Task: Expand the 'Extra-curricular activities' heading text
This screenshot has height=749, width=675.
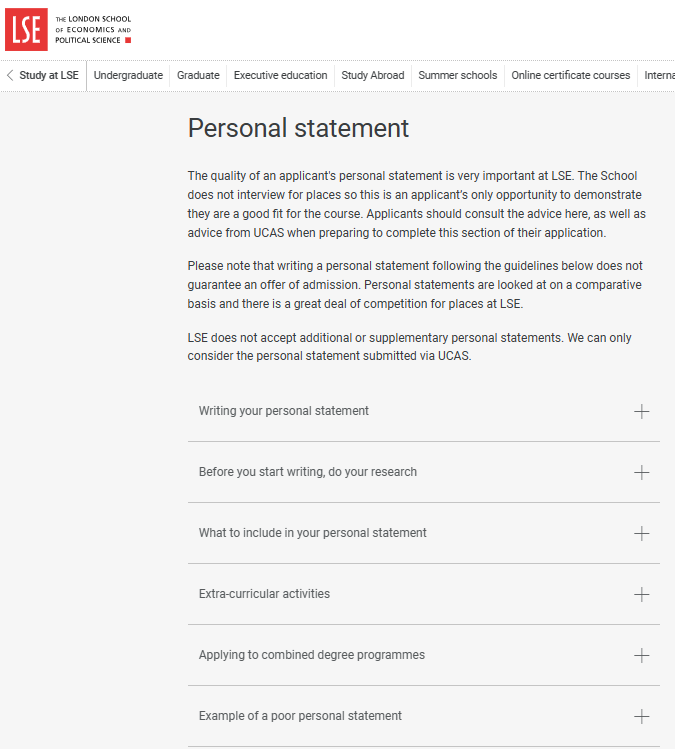Action: click(264, 594)
